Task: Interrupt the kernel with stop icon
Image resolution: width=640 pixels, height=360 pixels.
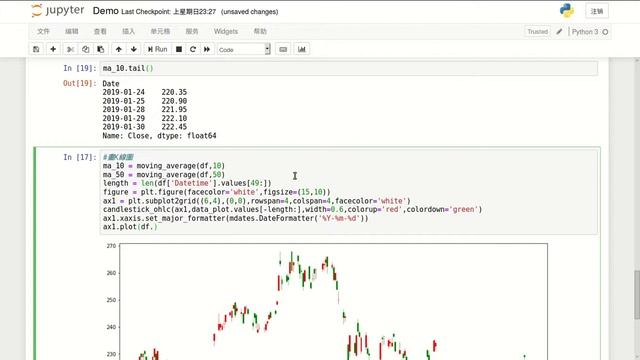Action: [179, 49]
